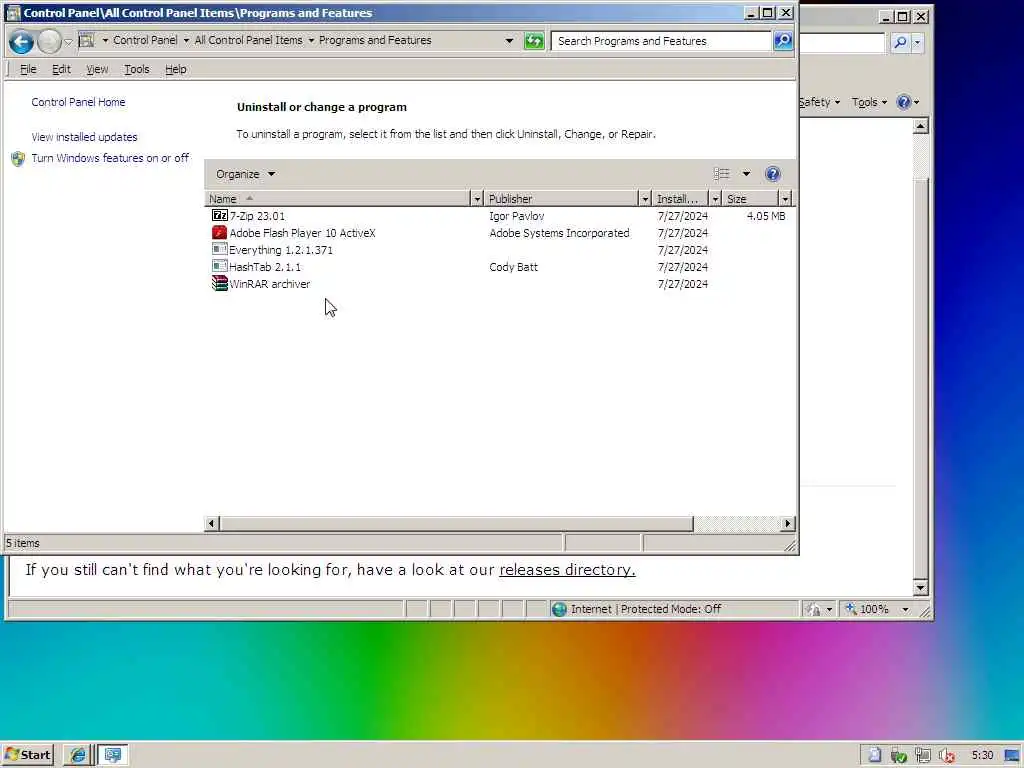Click the red security alert tray icon
This screenshot has height=768, width=1024.
947,756
